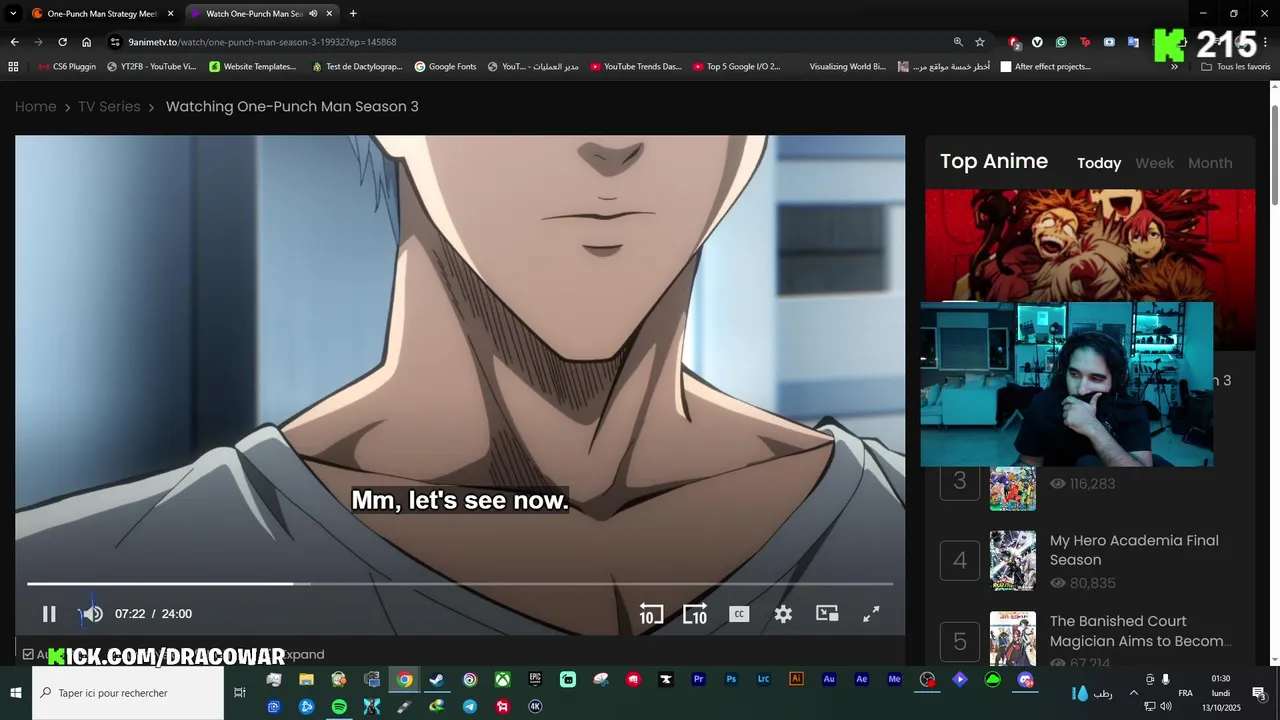Open the Windows Start menu

pos(16,692)
